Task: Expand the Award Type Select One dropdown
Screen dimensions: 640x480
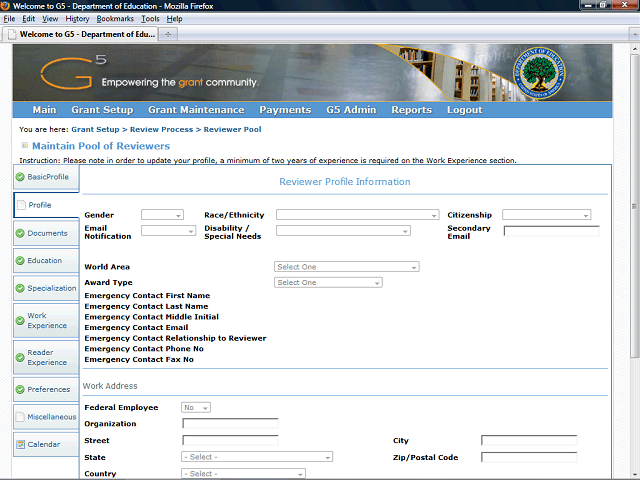Action: pos(328,282)
